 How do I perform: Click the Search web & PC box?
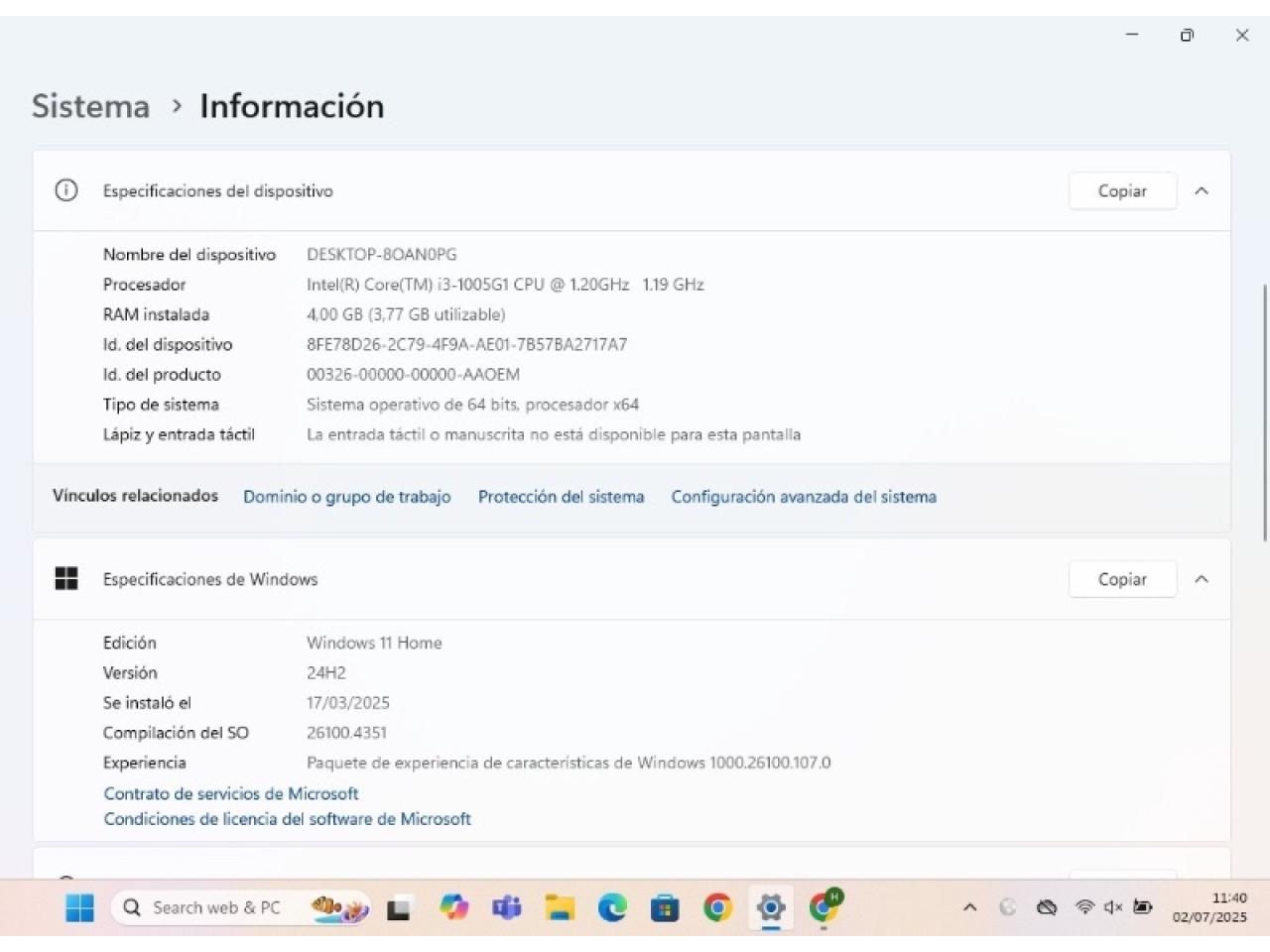pos(240,907)
